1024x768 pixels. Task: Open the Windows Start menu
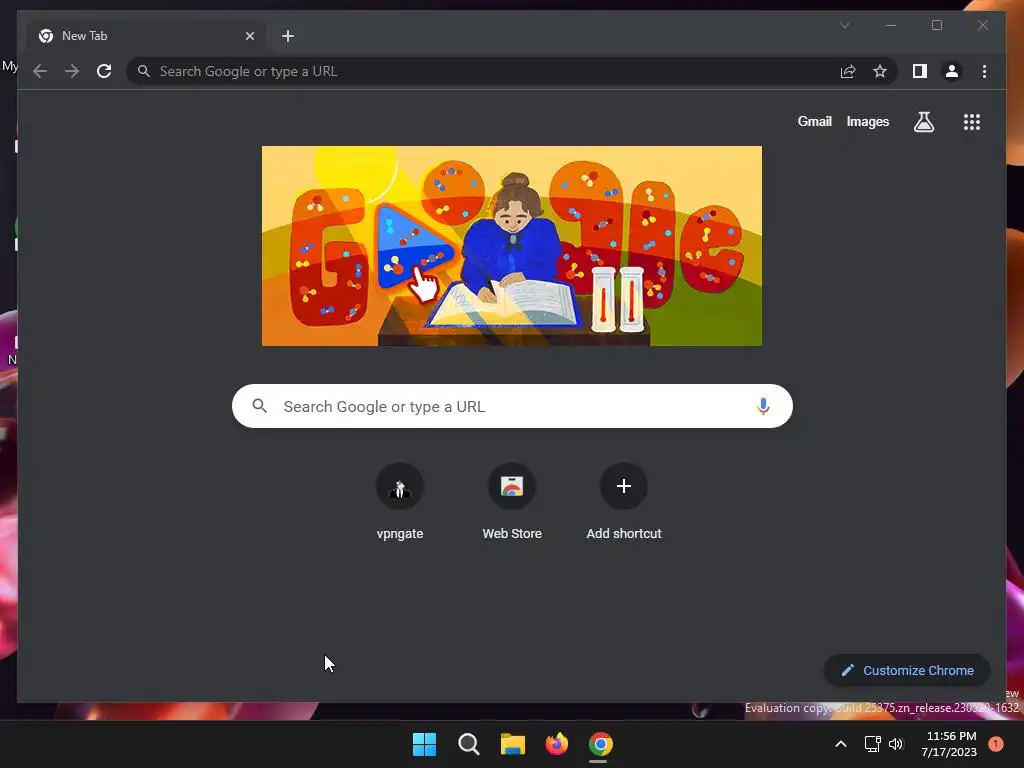[x=424, y=744]
